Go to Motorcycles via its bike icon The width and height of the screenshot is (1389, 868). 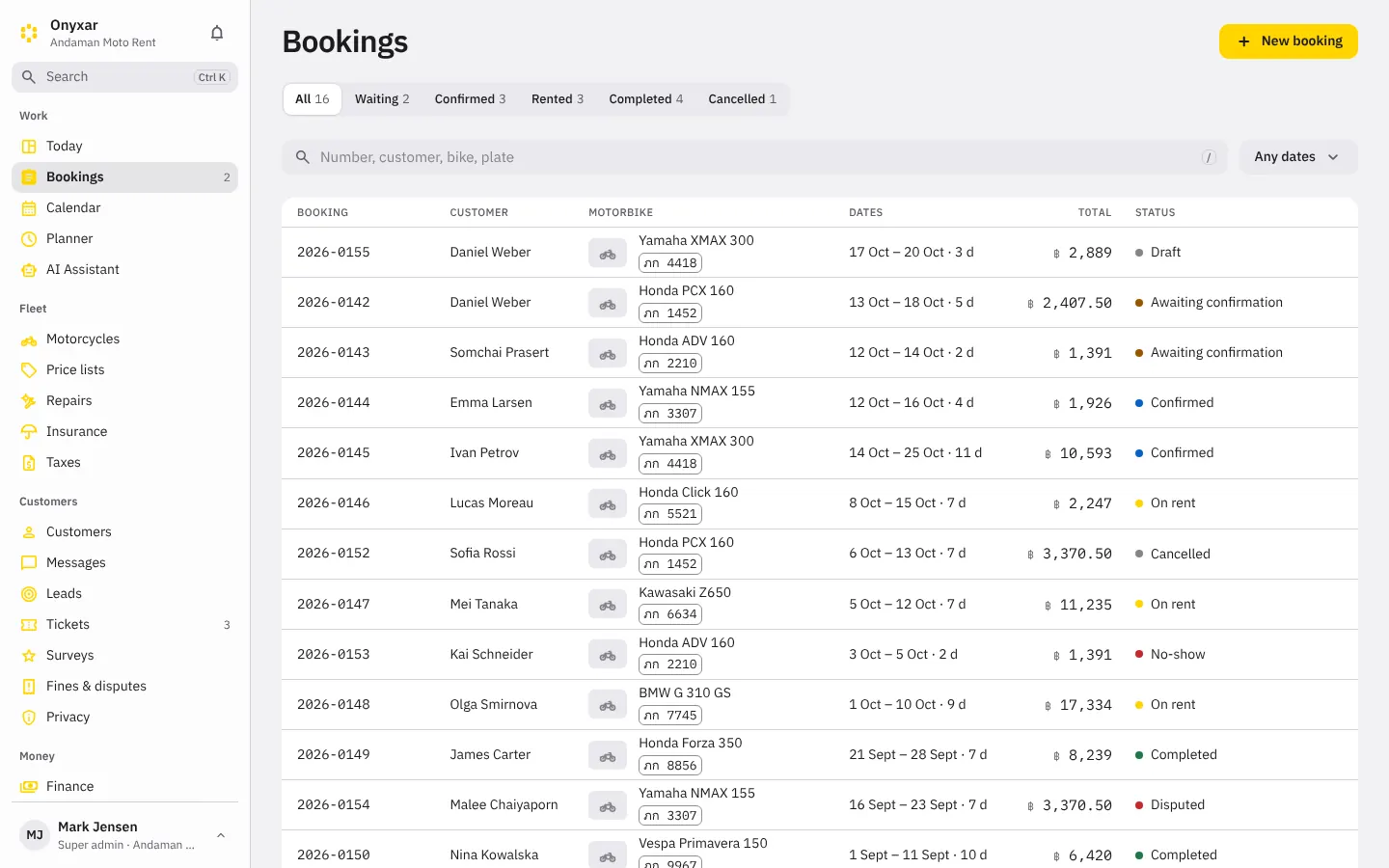29,339
